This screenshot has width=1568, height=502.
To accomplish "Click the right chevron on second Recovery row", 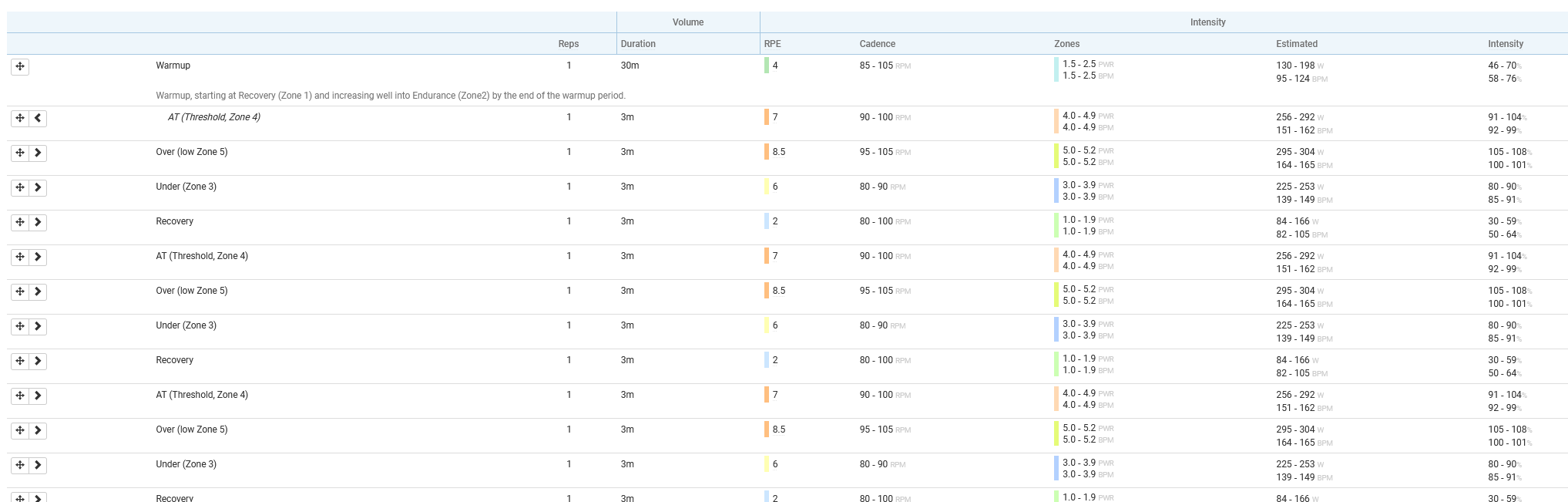I will point(38,361).
